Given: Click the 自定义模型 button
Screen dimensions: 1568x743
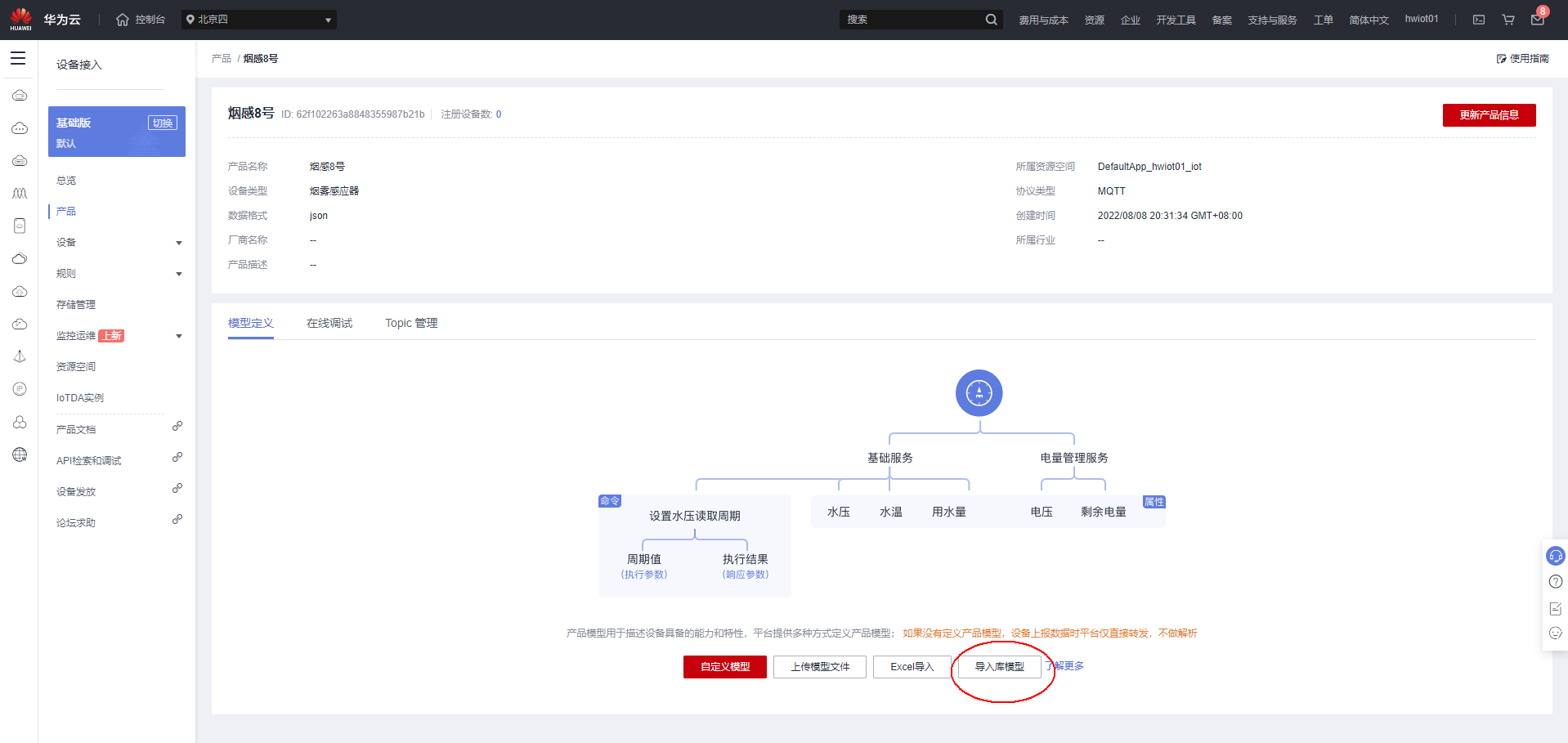Looking at the screenshot, I should click(725, 667).
